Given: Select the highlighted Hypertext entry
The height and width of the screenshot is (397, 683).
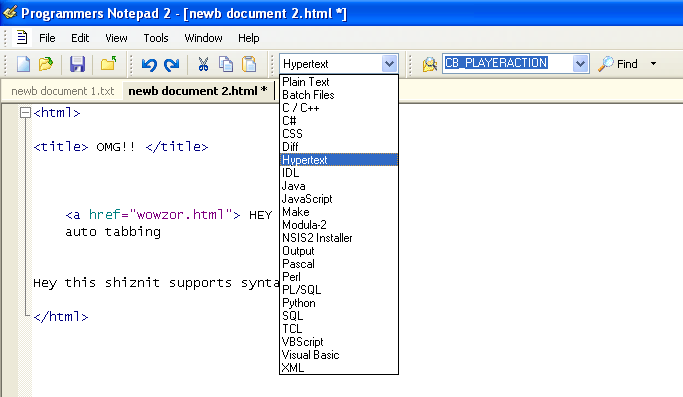Looking at the screenshot, I should (x=339, y=160).
